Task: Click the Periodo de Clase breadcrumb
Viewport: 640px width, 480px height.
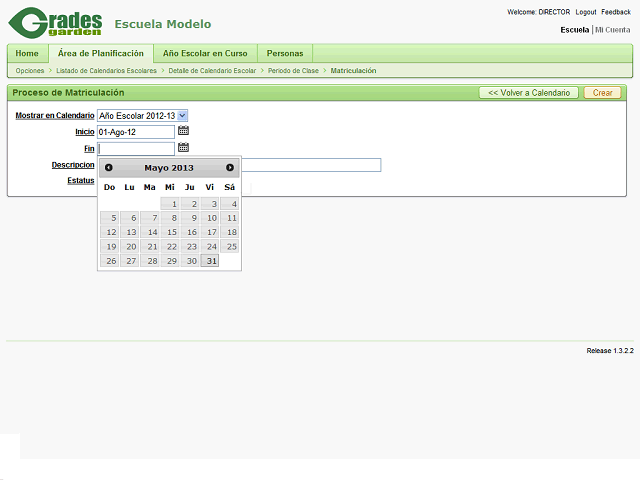Action: pos(293,71)
